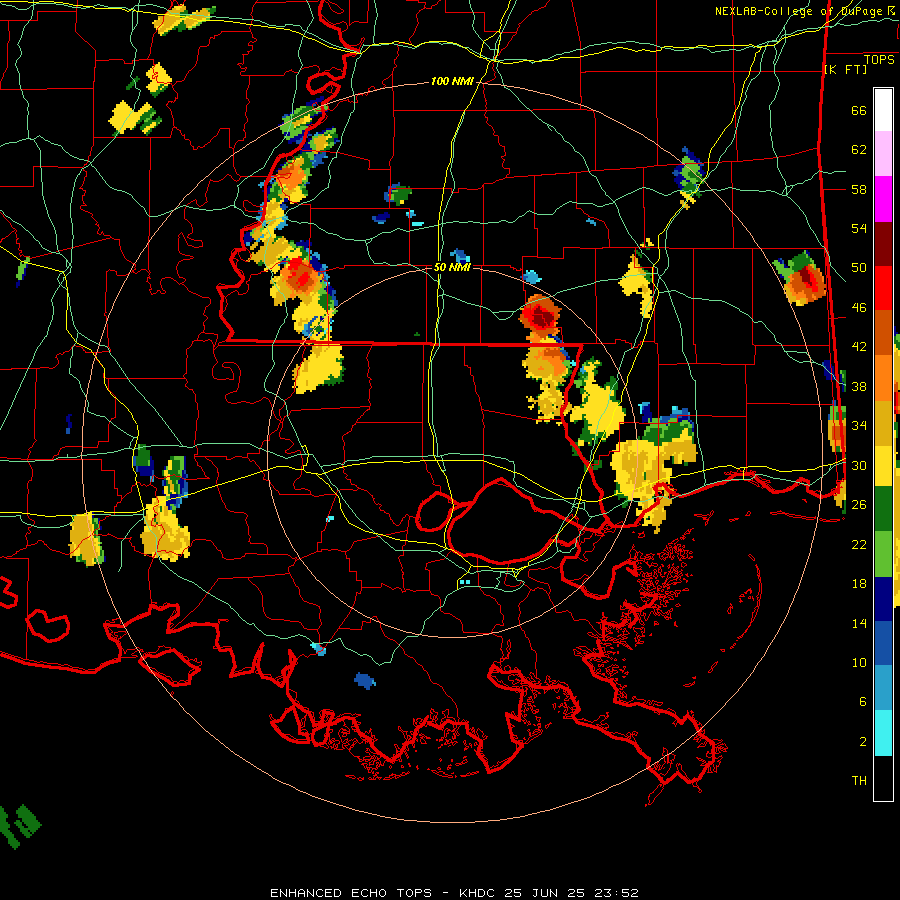Click legend value 26

pos(859,505)
